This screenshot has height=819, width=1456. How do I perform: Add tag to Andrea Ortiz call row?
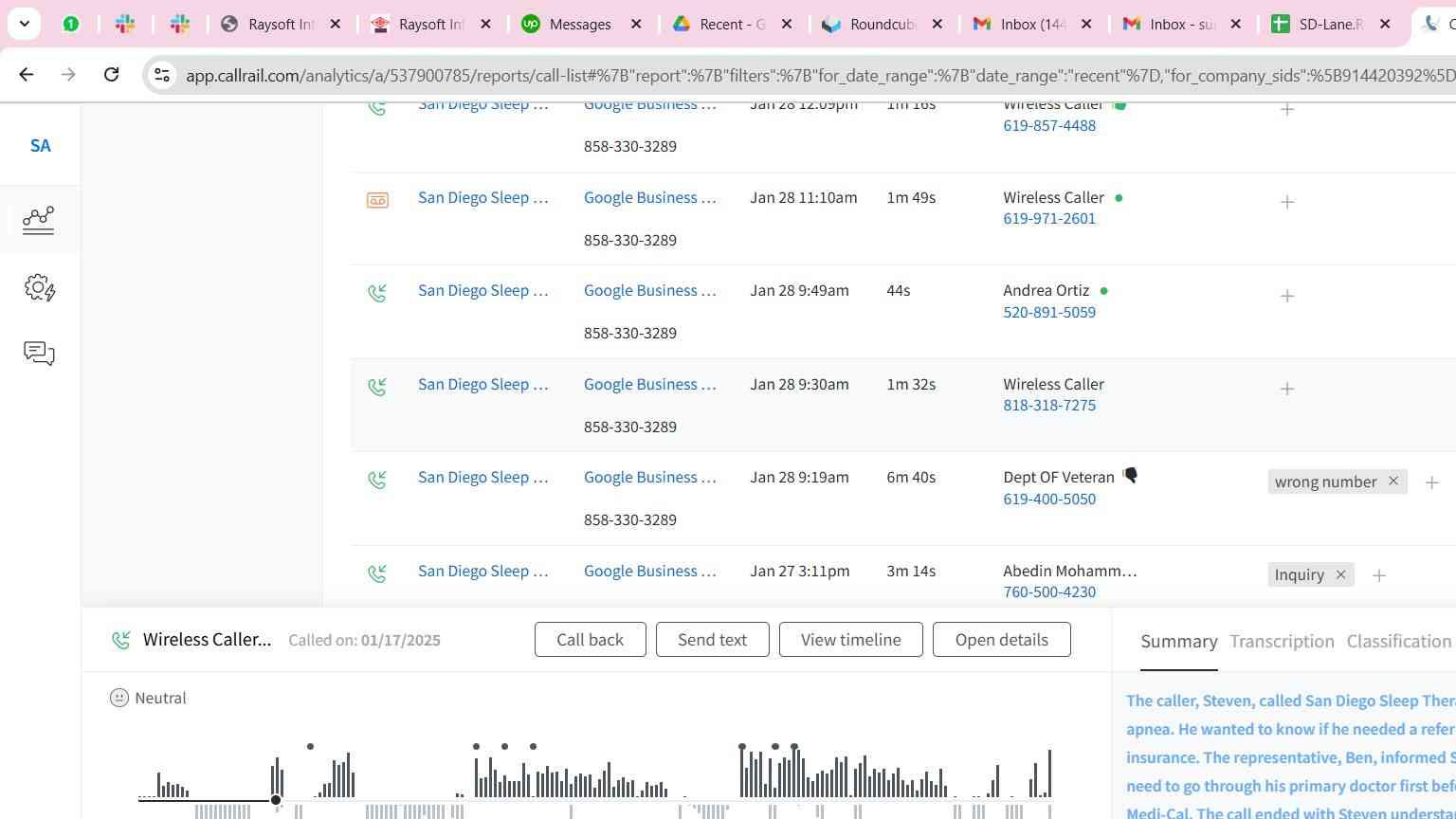pos(1287,296)
